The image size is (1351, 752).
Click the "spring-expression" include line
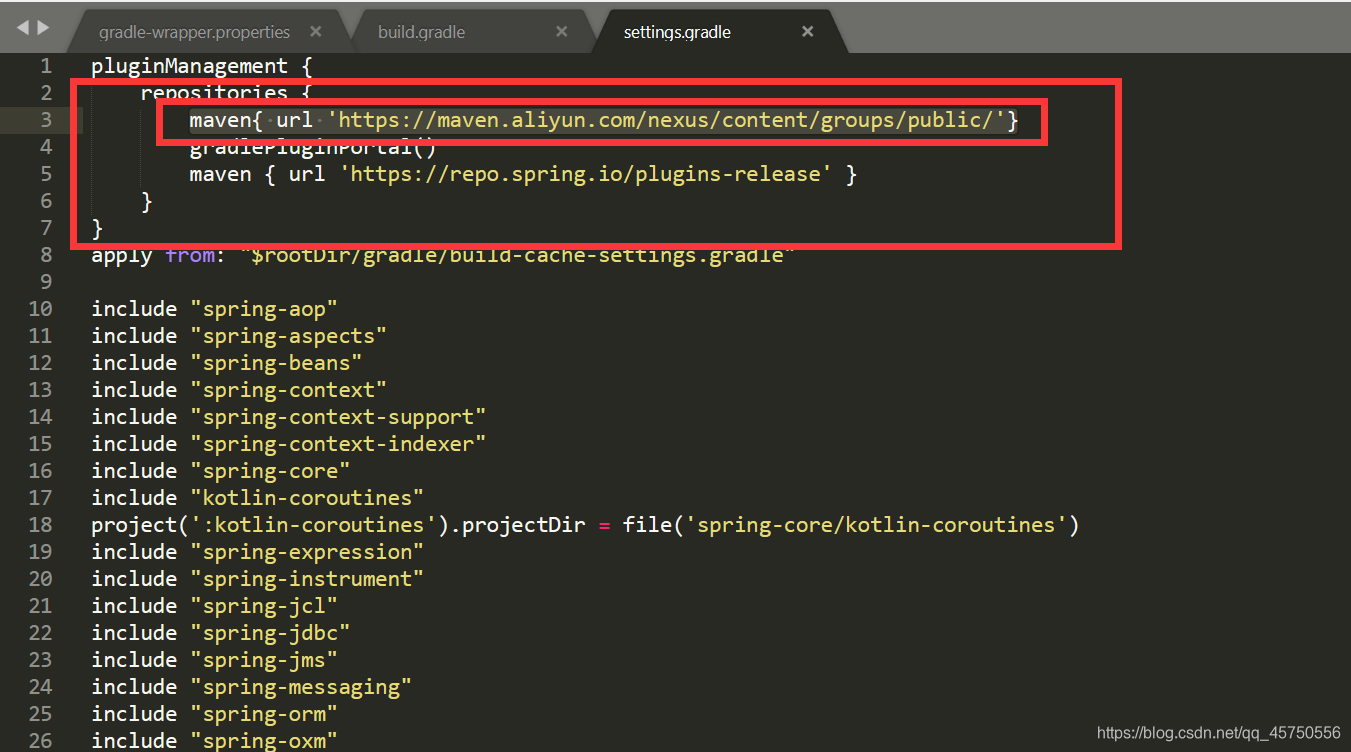[x=258, y=552]
